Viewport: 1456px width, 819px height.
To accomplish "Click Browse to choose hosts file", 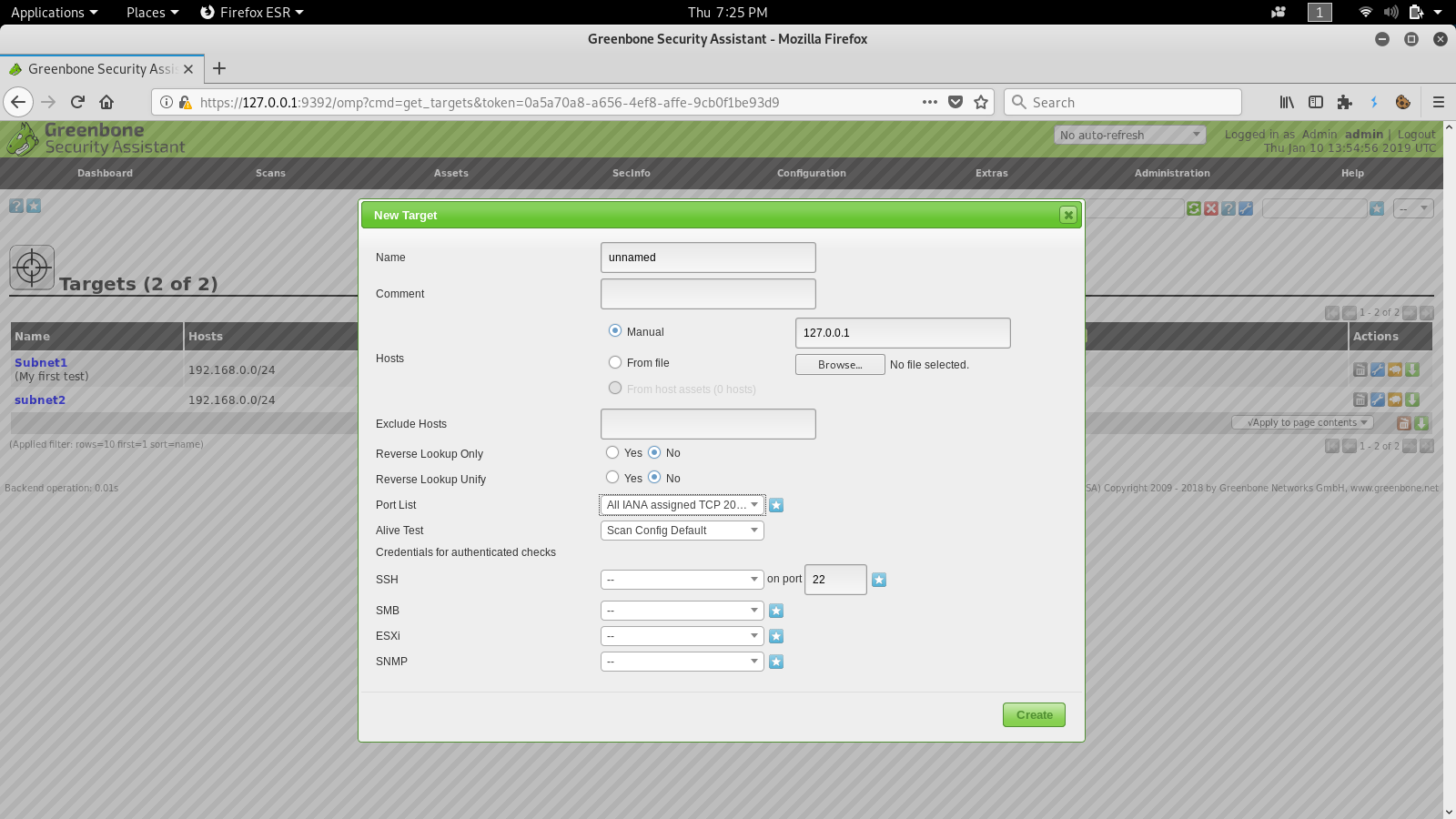I will 840,365.
